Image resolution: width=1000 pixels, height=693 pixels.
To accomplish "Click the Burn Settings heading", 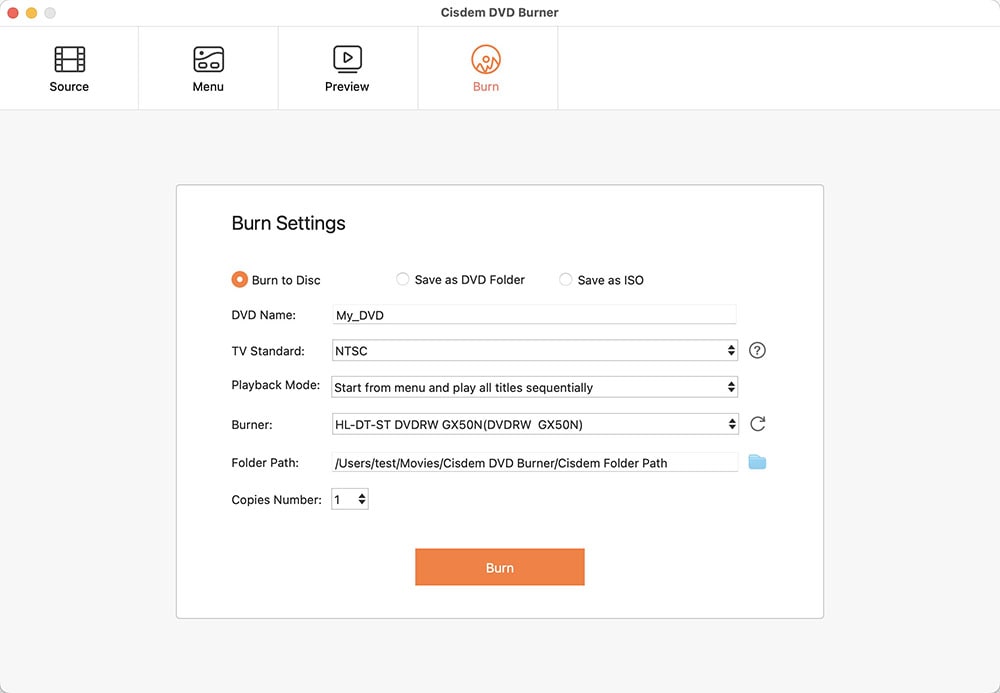I will [x=288, y=223].
